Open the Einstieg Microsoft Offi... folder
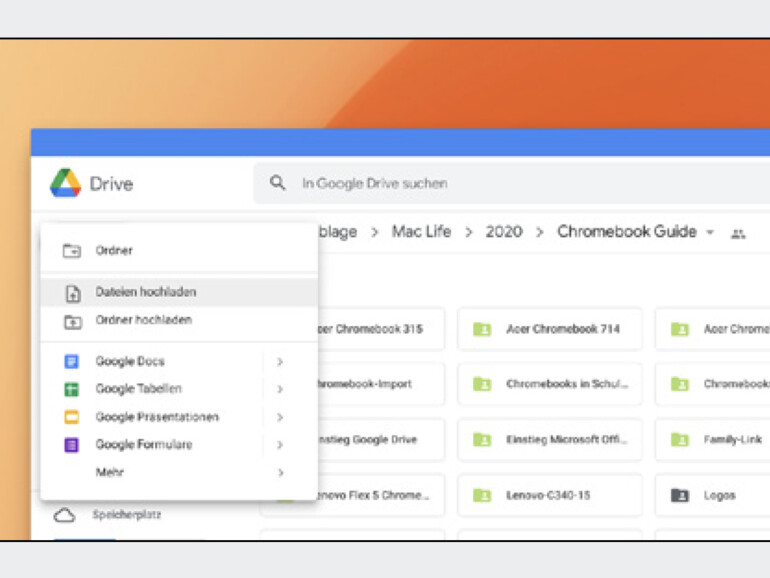The width and height of the screenshot is (770, 578). pyautogui.click(x=550, y=440)
